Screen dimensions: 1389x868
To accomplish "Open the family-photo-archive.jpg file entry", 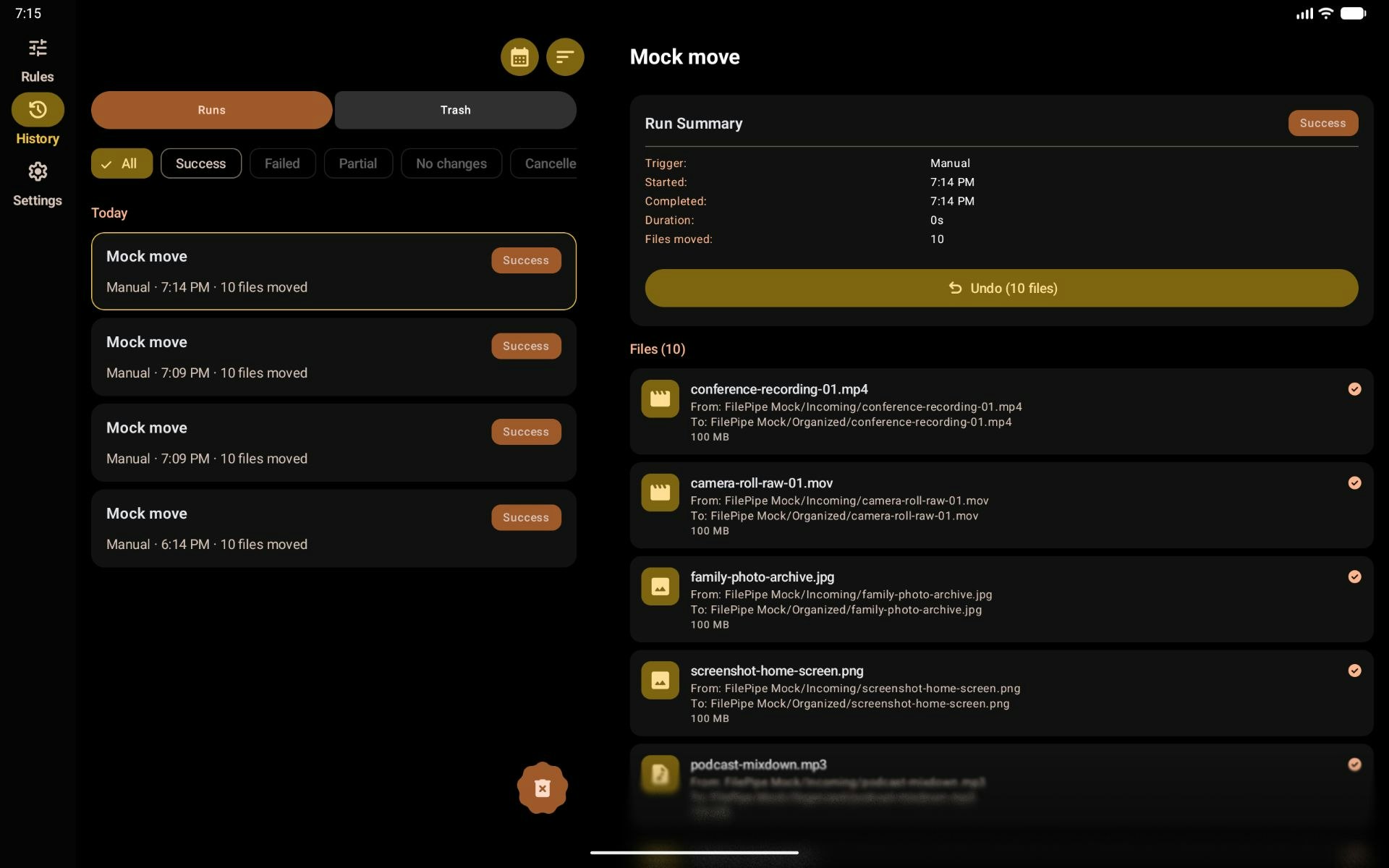I will [1001, 600].
